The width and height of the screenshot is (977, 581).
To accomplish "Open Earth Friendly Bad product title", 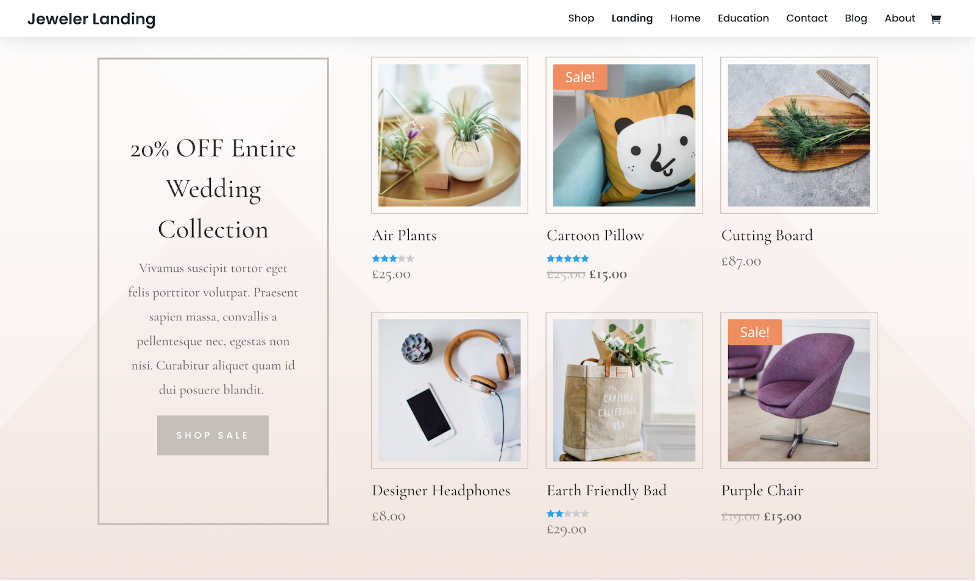I will coord(606,491).
